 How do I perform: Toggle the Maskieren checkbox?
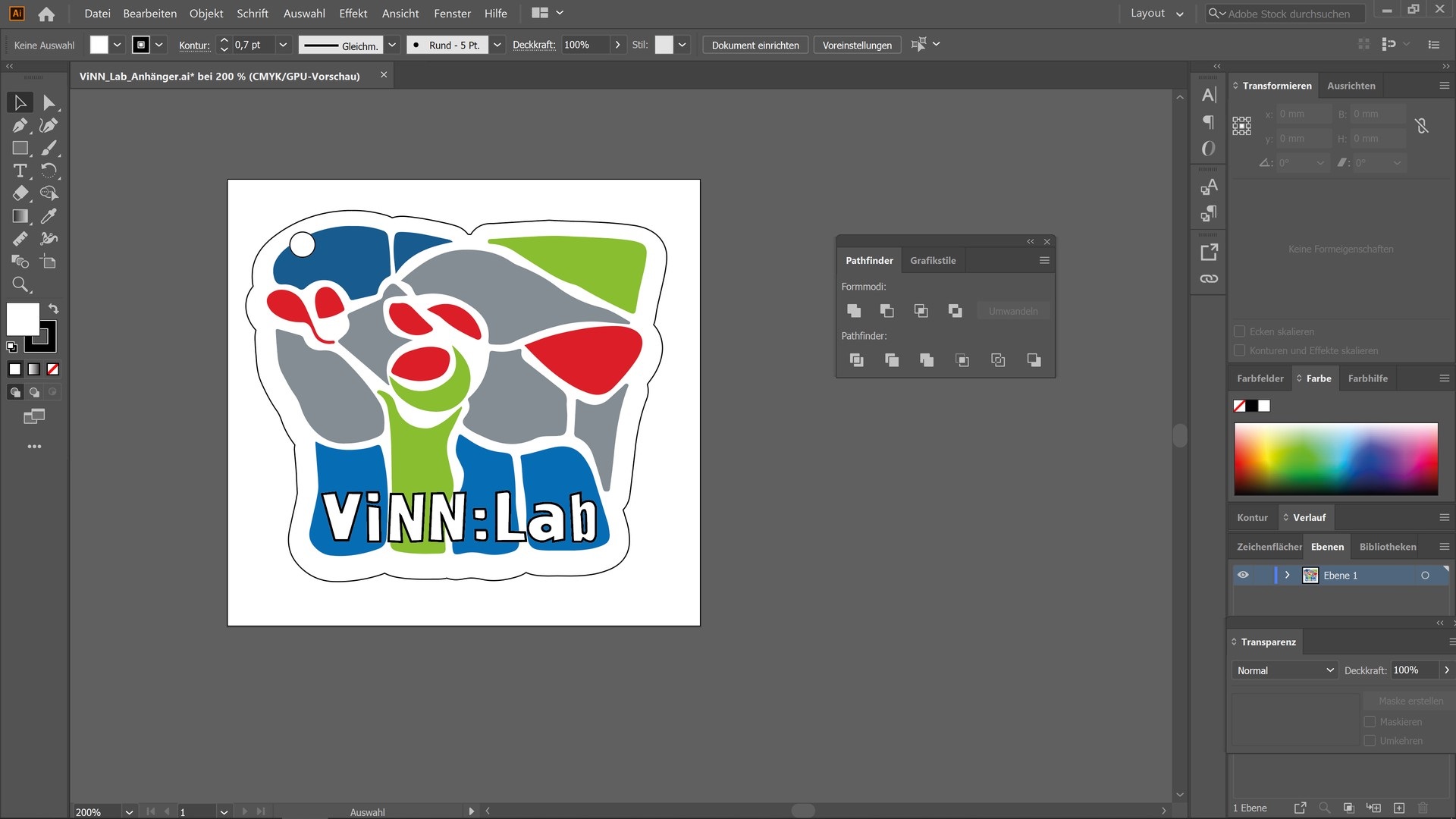[x=1370, y=722]
